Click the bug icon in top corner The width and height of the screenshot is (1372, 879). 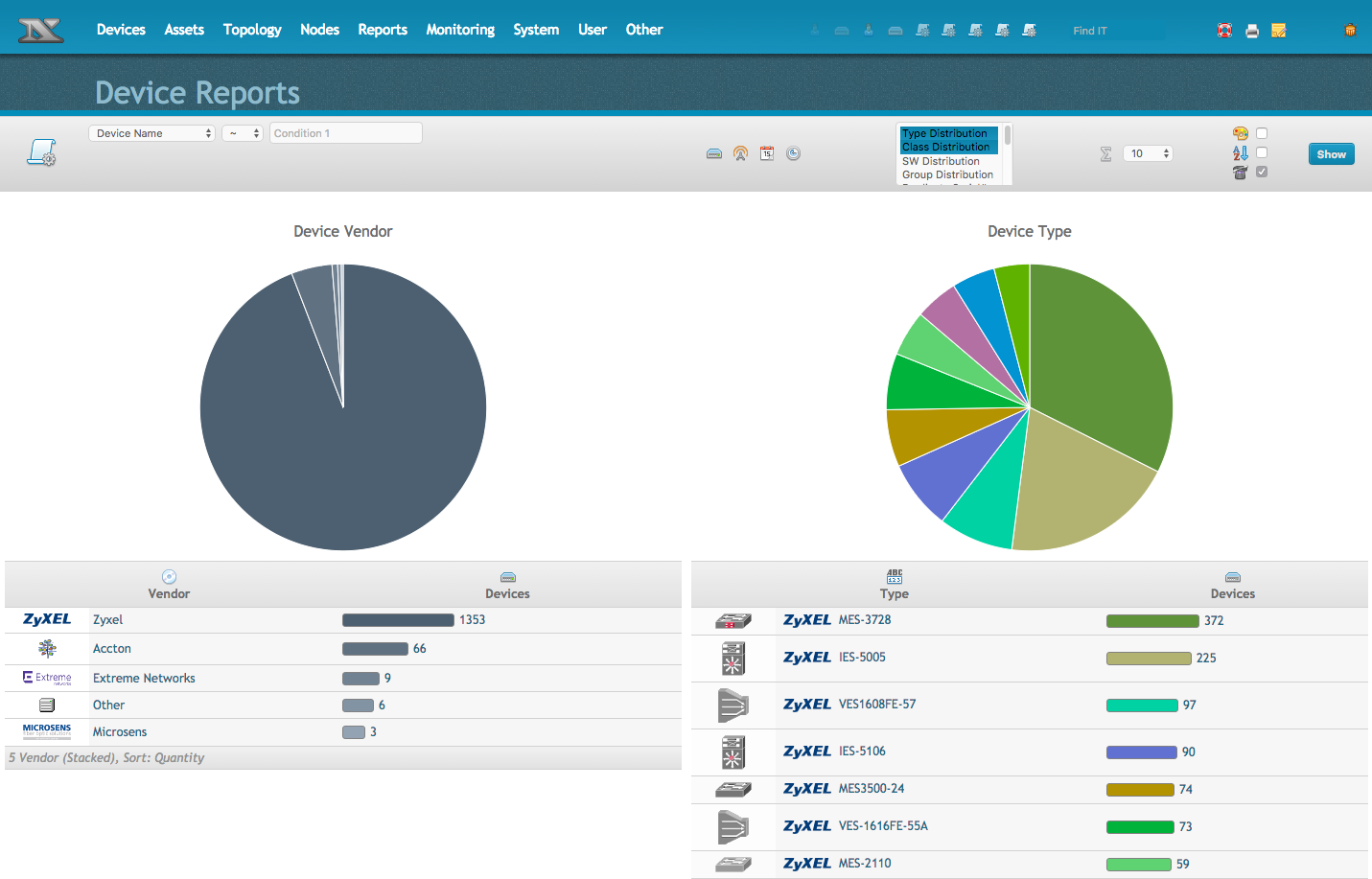(1350, 30)
